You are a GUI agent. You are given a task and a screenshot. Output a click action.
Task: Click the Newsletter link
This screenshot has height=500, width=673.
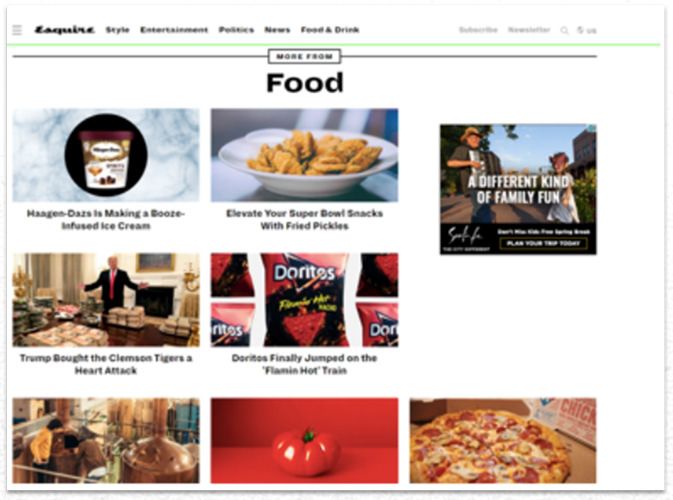tap(529, 30)
